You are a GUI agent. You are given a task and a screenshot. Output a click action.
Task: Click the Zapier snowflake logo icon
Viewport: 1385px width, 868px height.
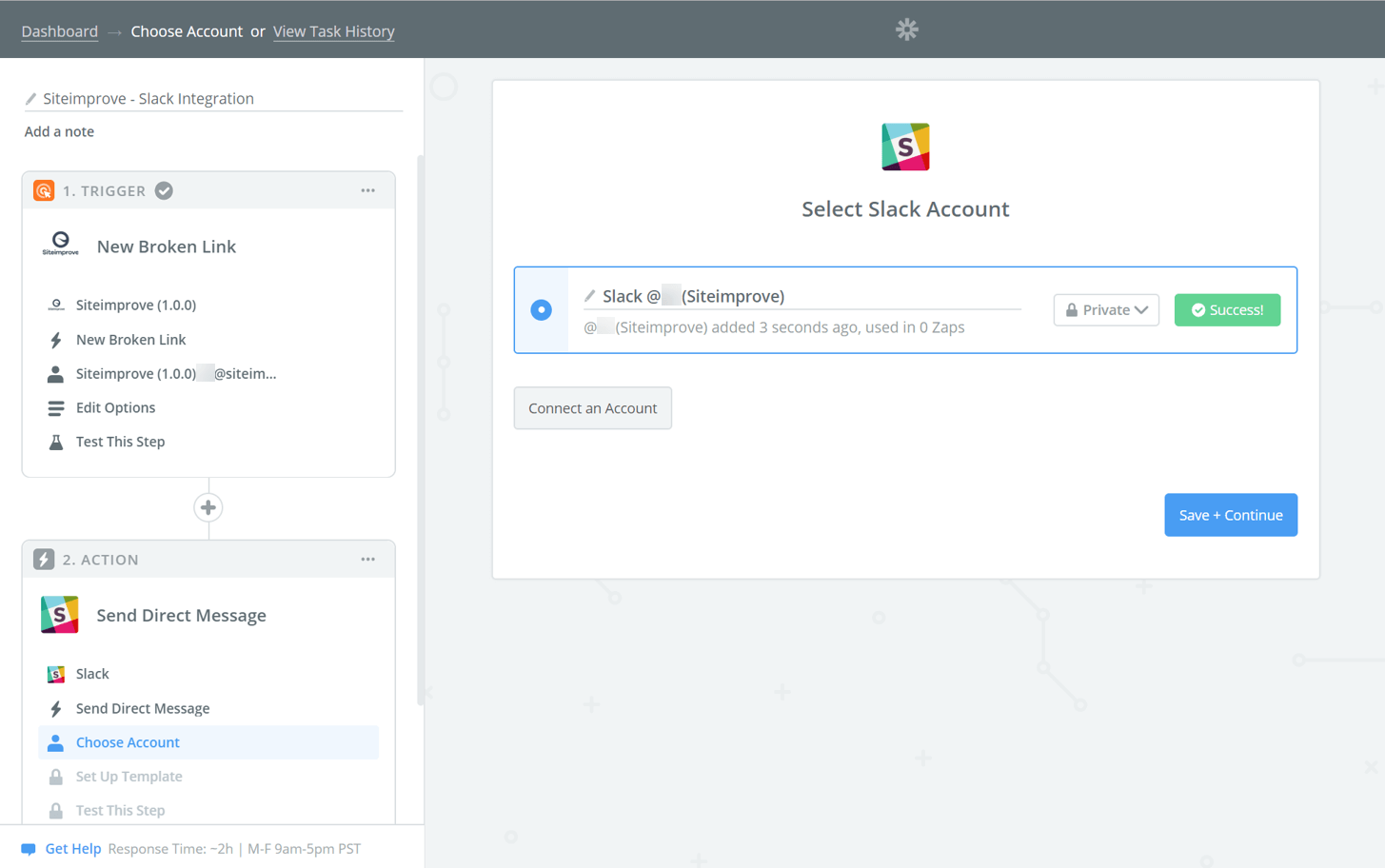pyautogui.click(x=906, y=30)
